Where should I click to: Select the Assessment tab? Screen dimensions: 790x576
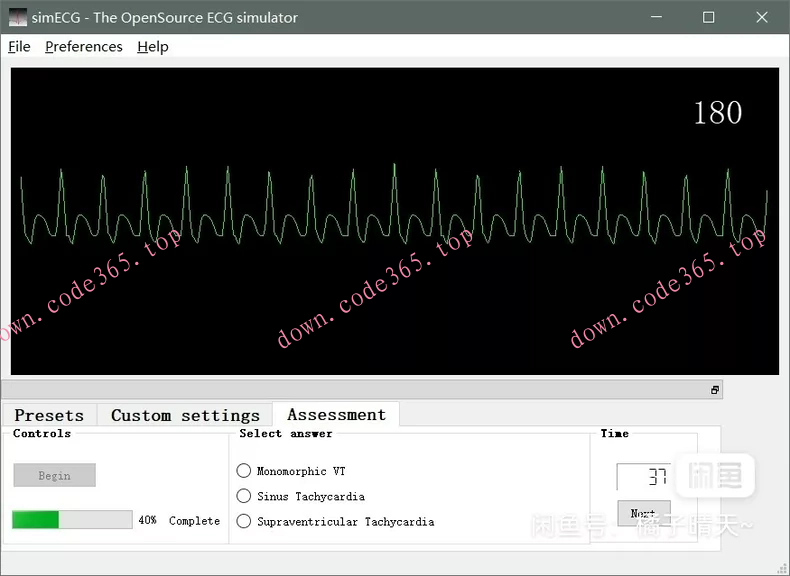[336, 414]
